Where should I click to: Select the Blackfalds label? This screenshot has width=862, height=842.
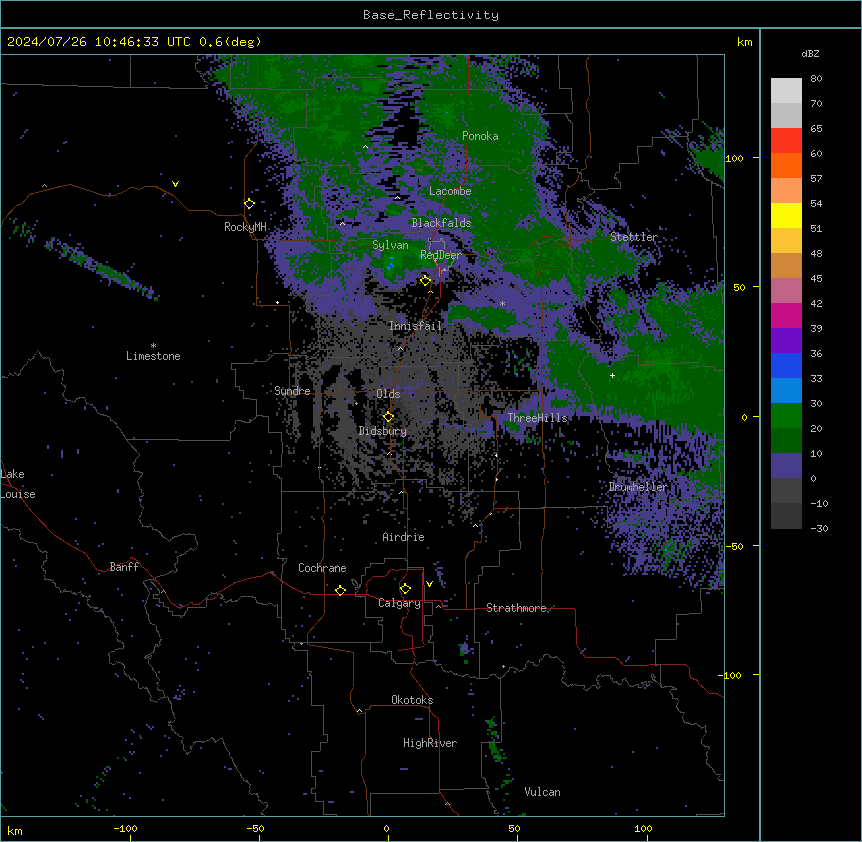click(x=441, y=223)
